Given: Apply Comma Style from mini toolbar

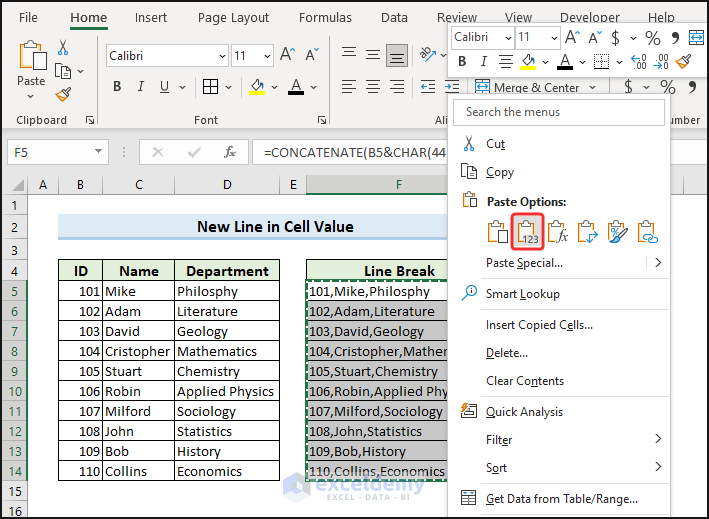Looking at the screenshot, I should coord(675,38).
